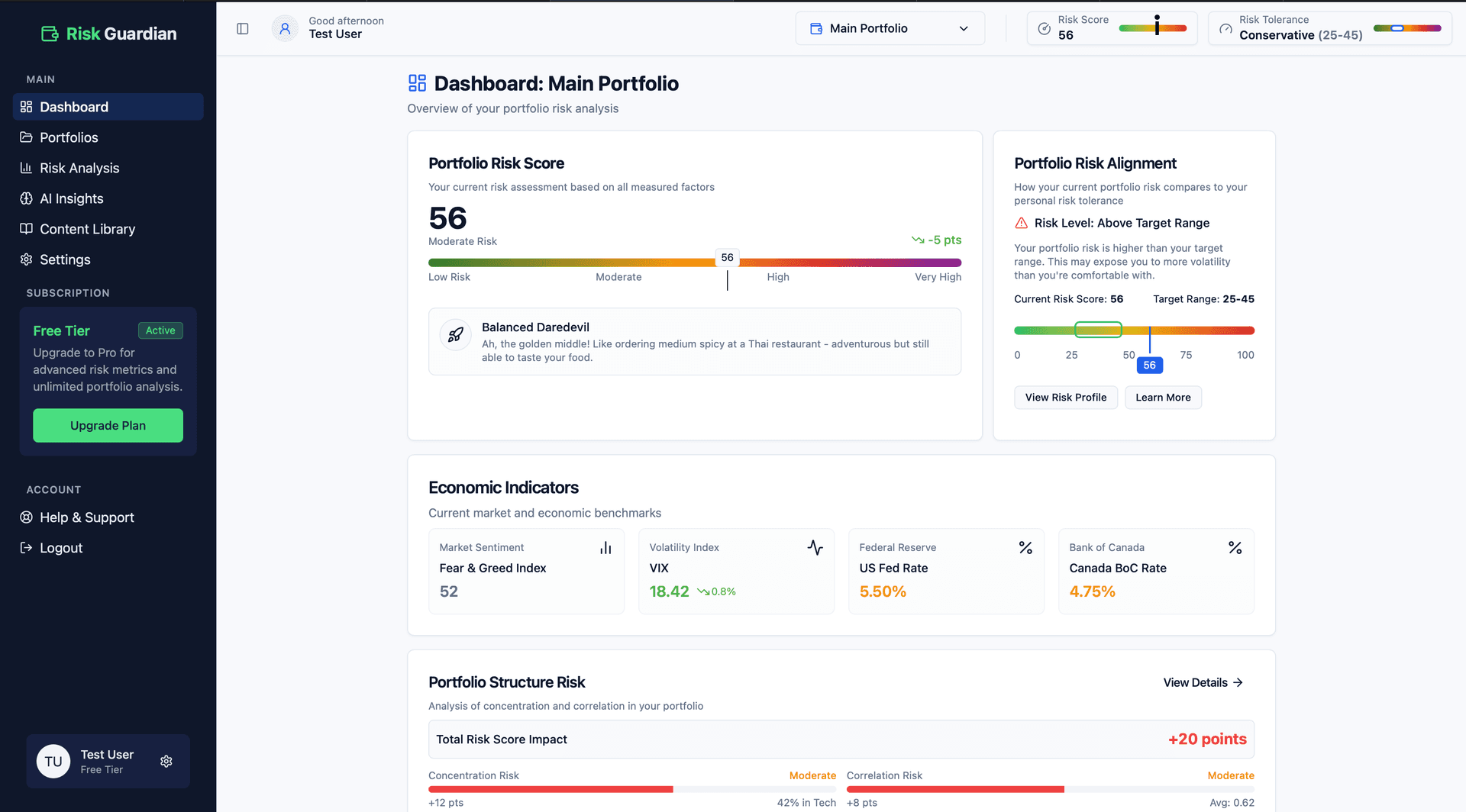Screen dimensions: 1466x812
Task: Click the warning triangle icon for risk level
Action: [x=1021, y=223]
